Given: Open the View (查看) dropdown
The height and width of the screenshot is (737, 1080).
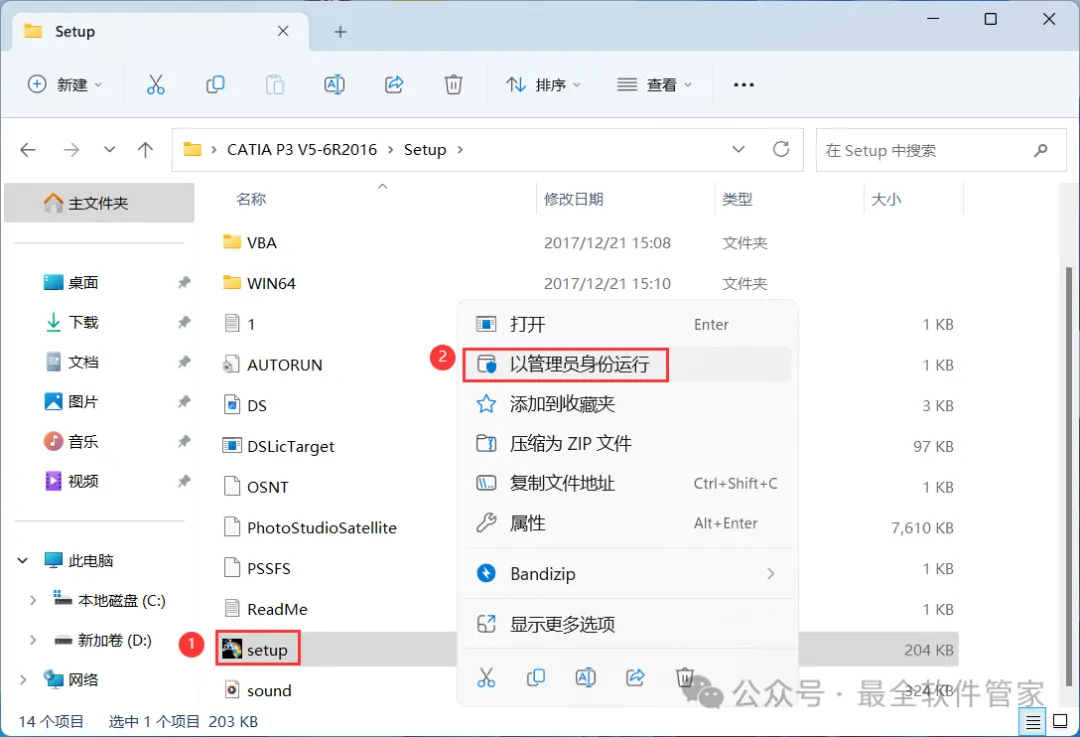Looking at the screenshot, I should (x=654, y=85).
